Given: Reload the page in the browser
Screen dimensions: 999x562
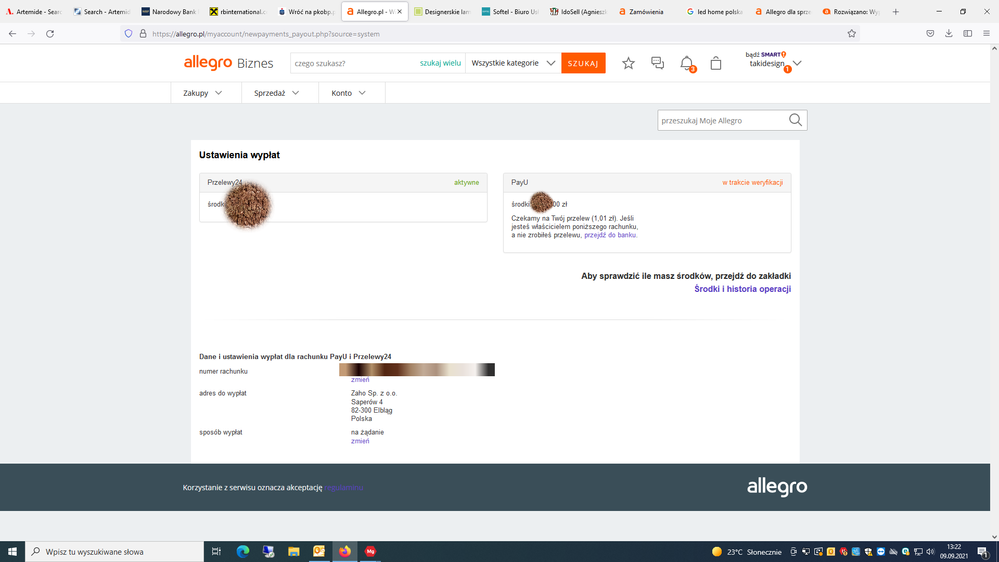Looking at the screenshot, I should click(x=50, y=33).
